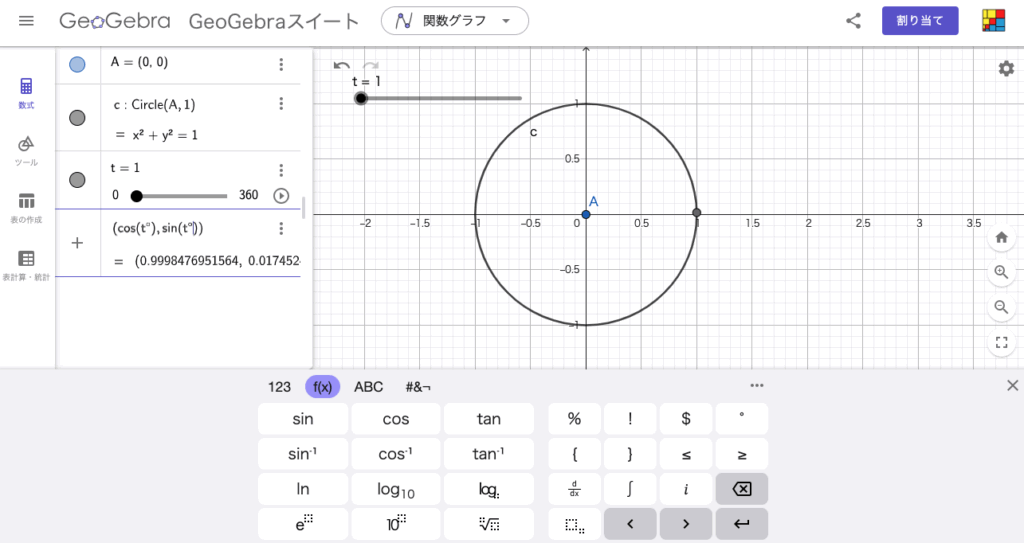Image resolution: width=1024 pixels, height=543 pixels.
Task: Open graphics view settings gear
Action: tap(1006, 68)
